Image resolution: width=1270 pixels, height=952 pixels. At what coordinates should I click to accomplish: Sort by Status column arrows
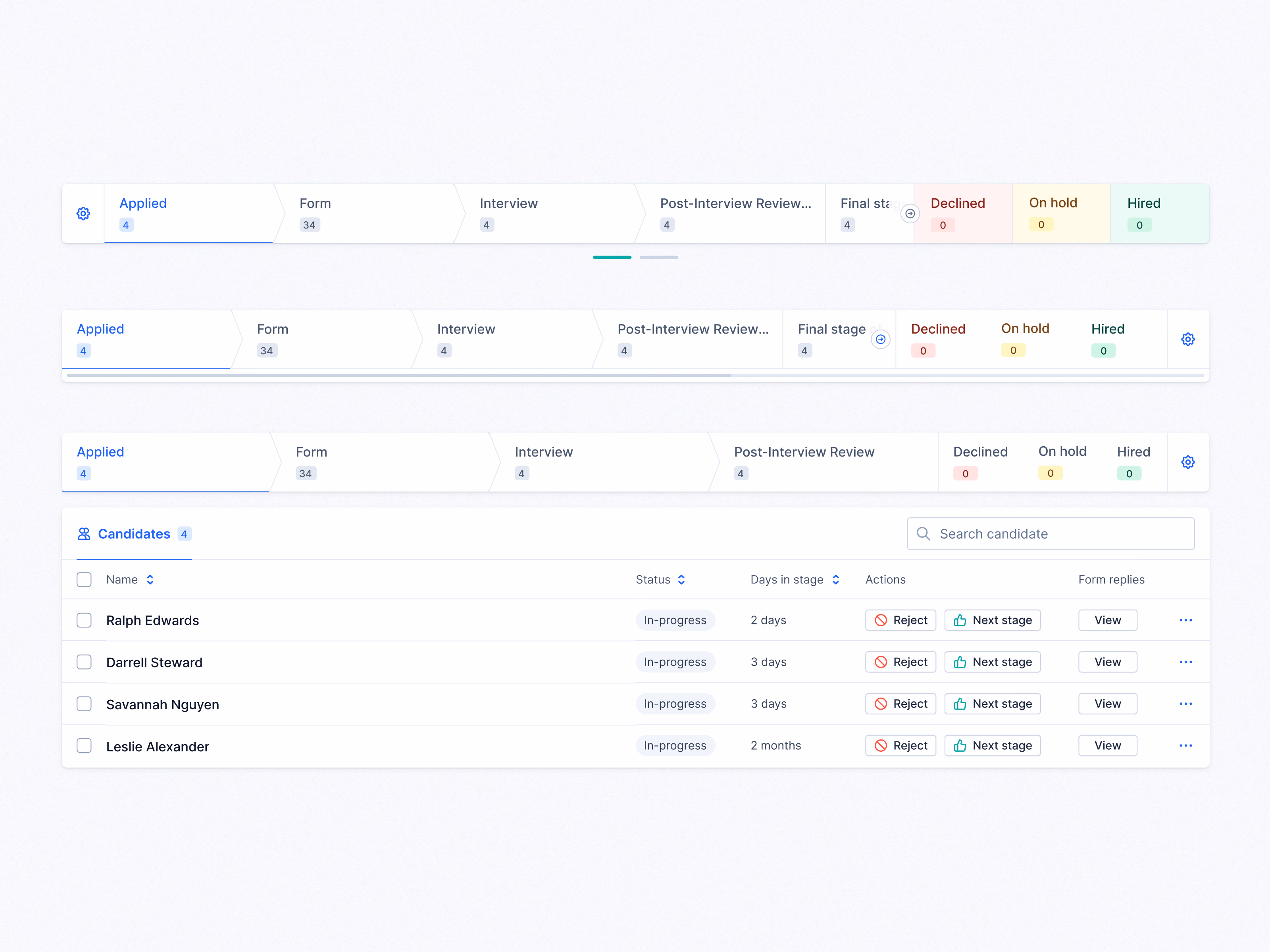[x=681, y=580]
